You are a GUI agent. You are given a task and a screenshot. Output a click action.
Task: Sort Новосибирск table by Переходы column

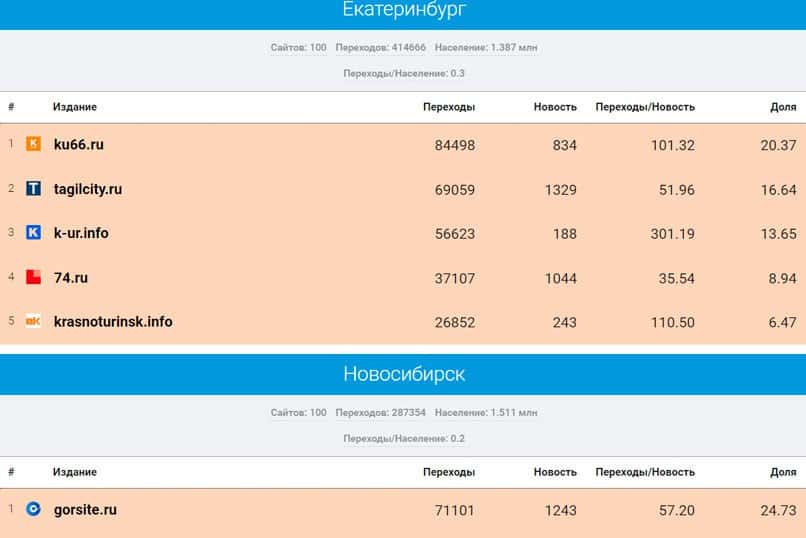click(x=449, y=472)
